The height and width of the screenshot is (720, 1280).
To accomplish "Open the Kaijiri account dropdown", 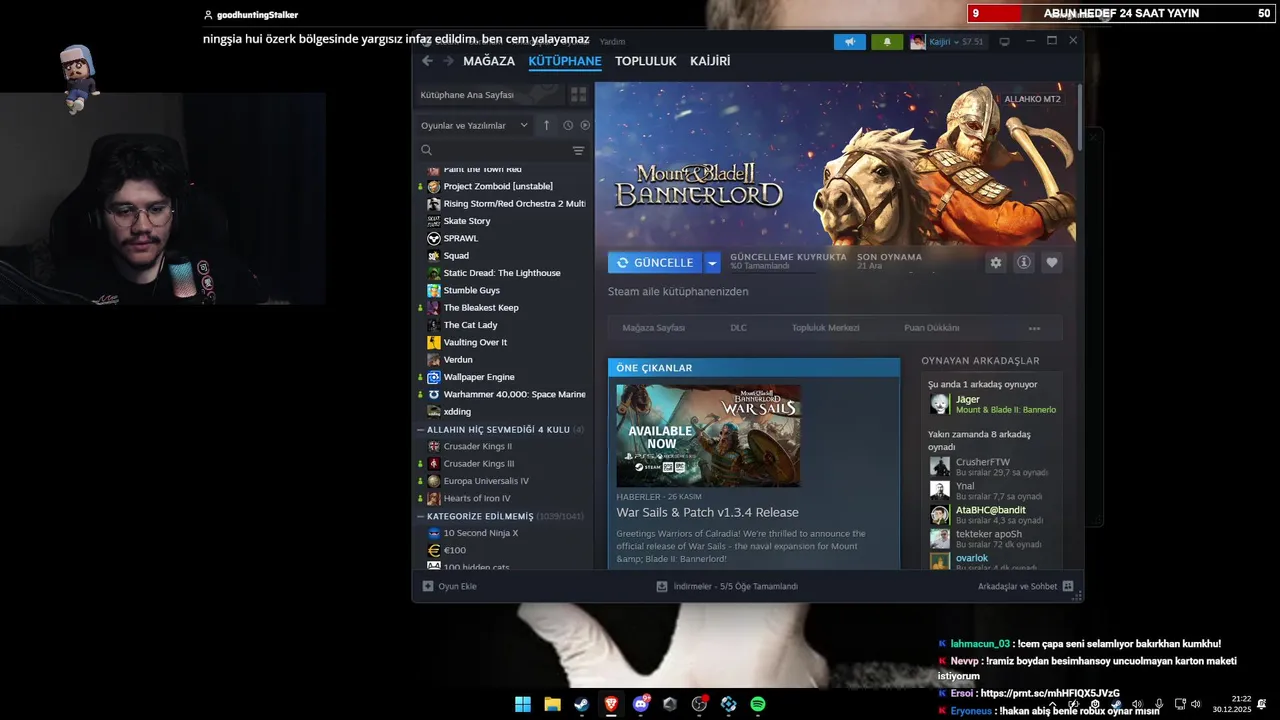I will coord(947,42).
